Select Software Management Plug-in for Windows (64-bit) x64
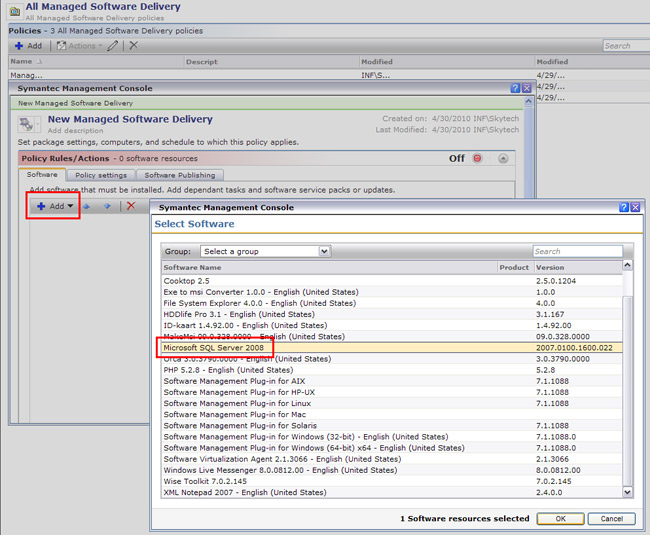The width and height of the screenshot is (650, 535). [x=392, y=448]
